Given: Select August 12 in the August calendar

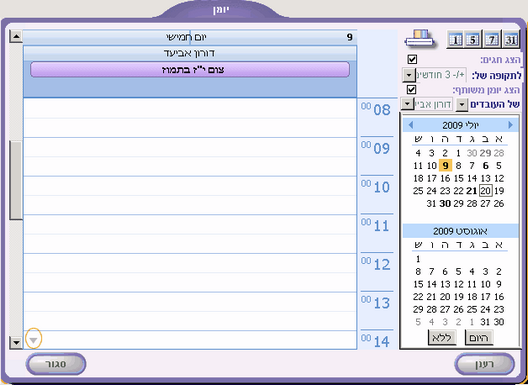Looking at the screenshot, I should [458, 284].
